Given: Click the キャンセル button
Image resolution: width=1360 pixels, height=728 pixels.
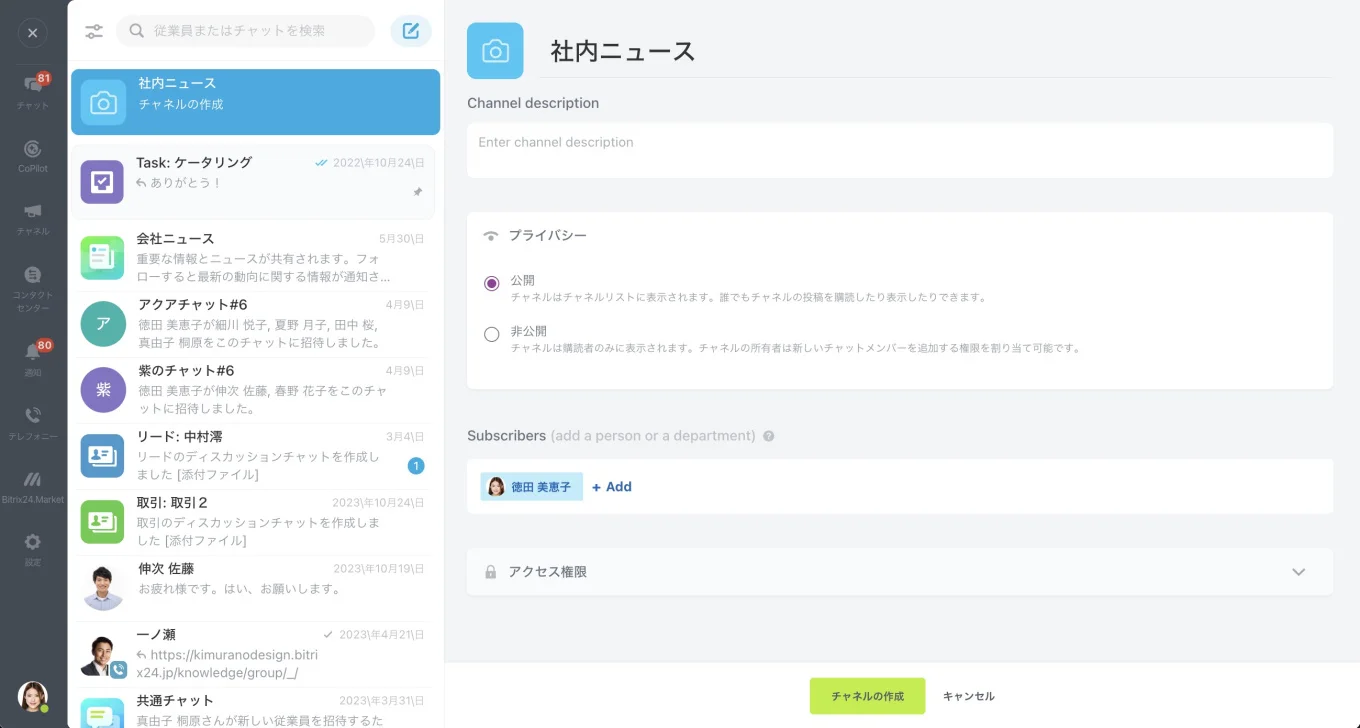Looking at the screenshot, I should [969, 696].
